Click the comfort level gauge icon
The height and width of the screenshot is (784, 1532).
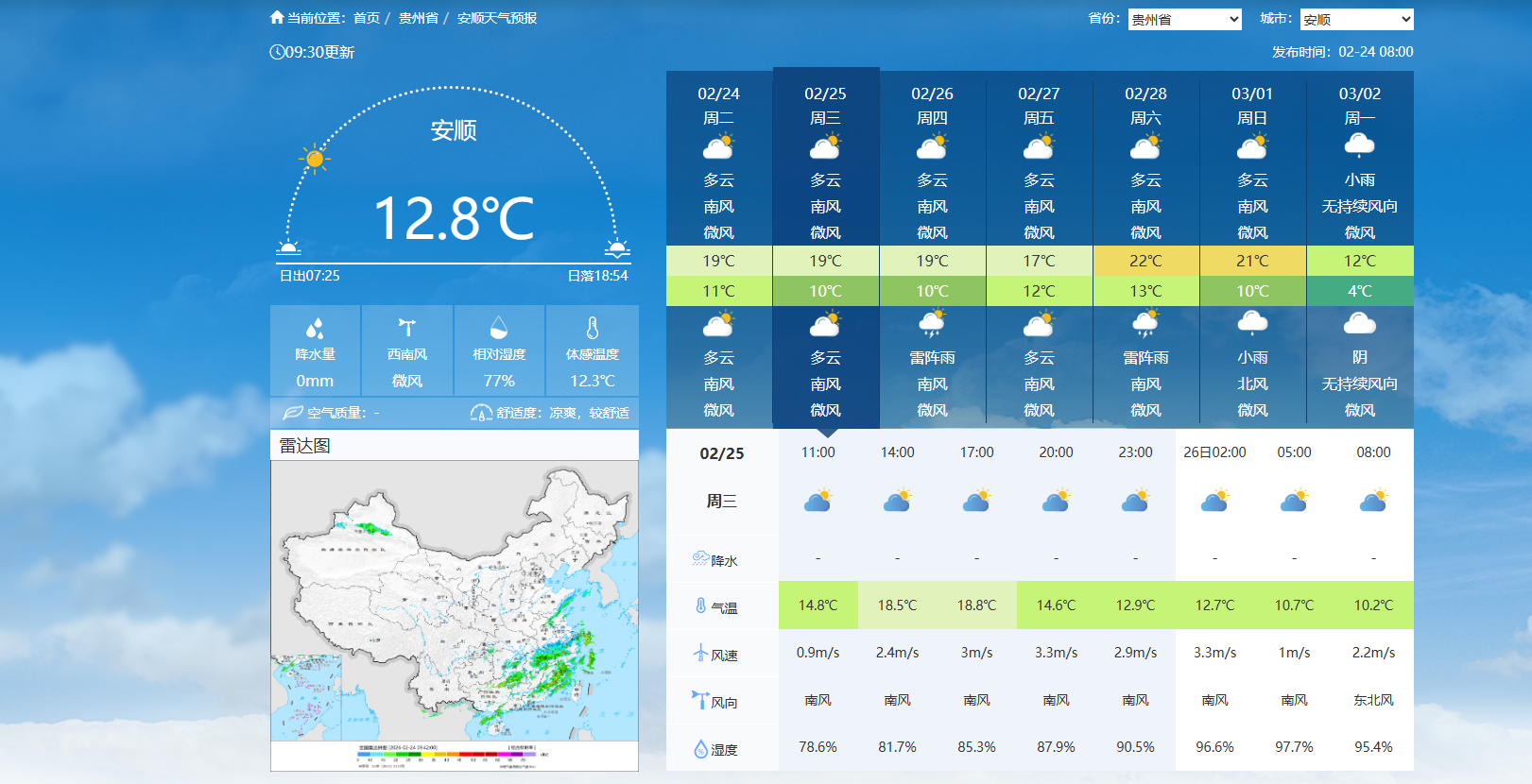coord(481,413)
